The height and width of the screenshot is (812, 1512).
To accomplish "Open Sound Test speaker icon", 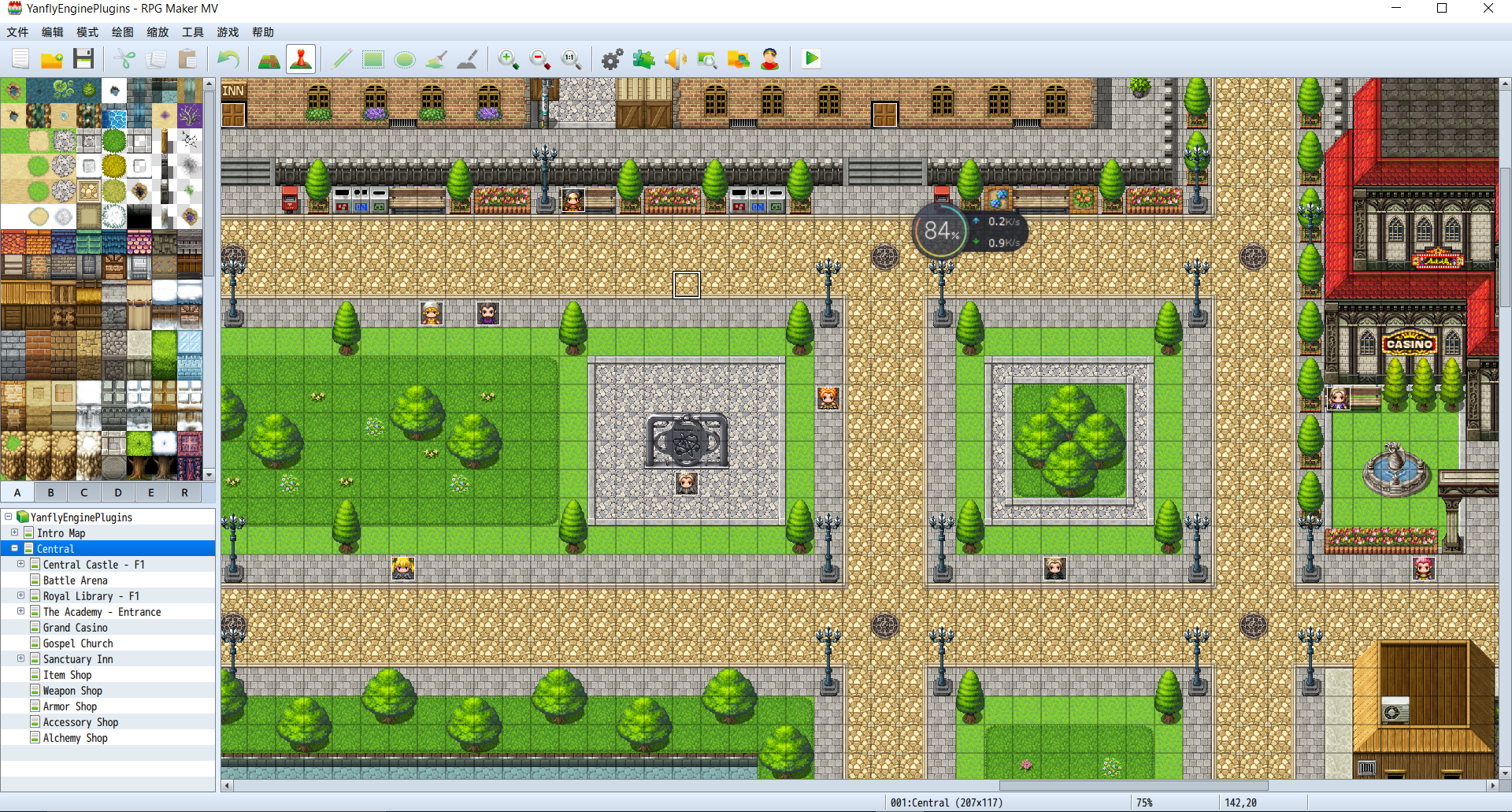I will tap(676, 59).
